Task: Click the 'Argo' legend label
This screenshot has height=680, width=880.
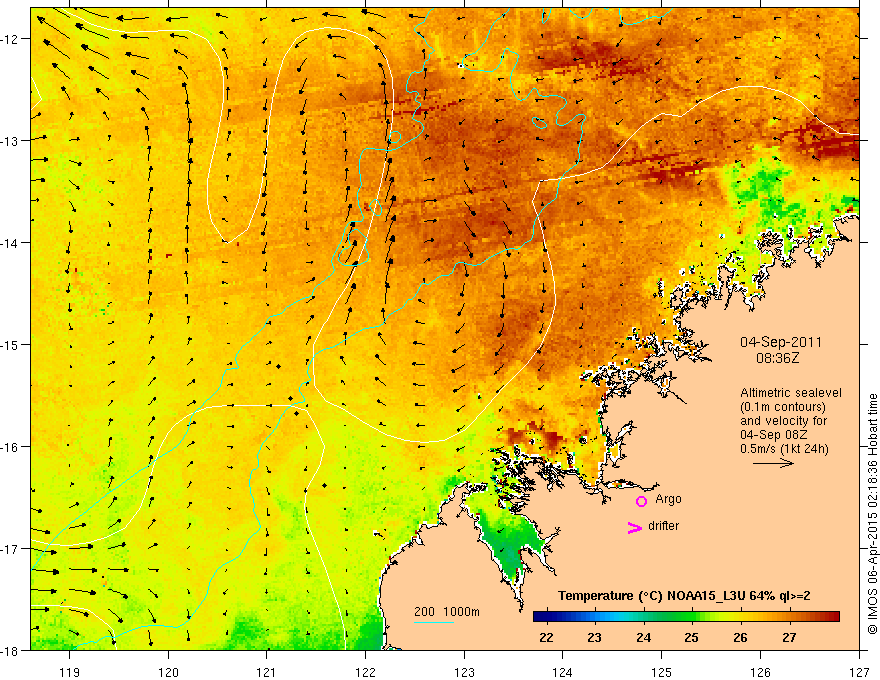Action: point(668,499)
